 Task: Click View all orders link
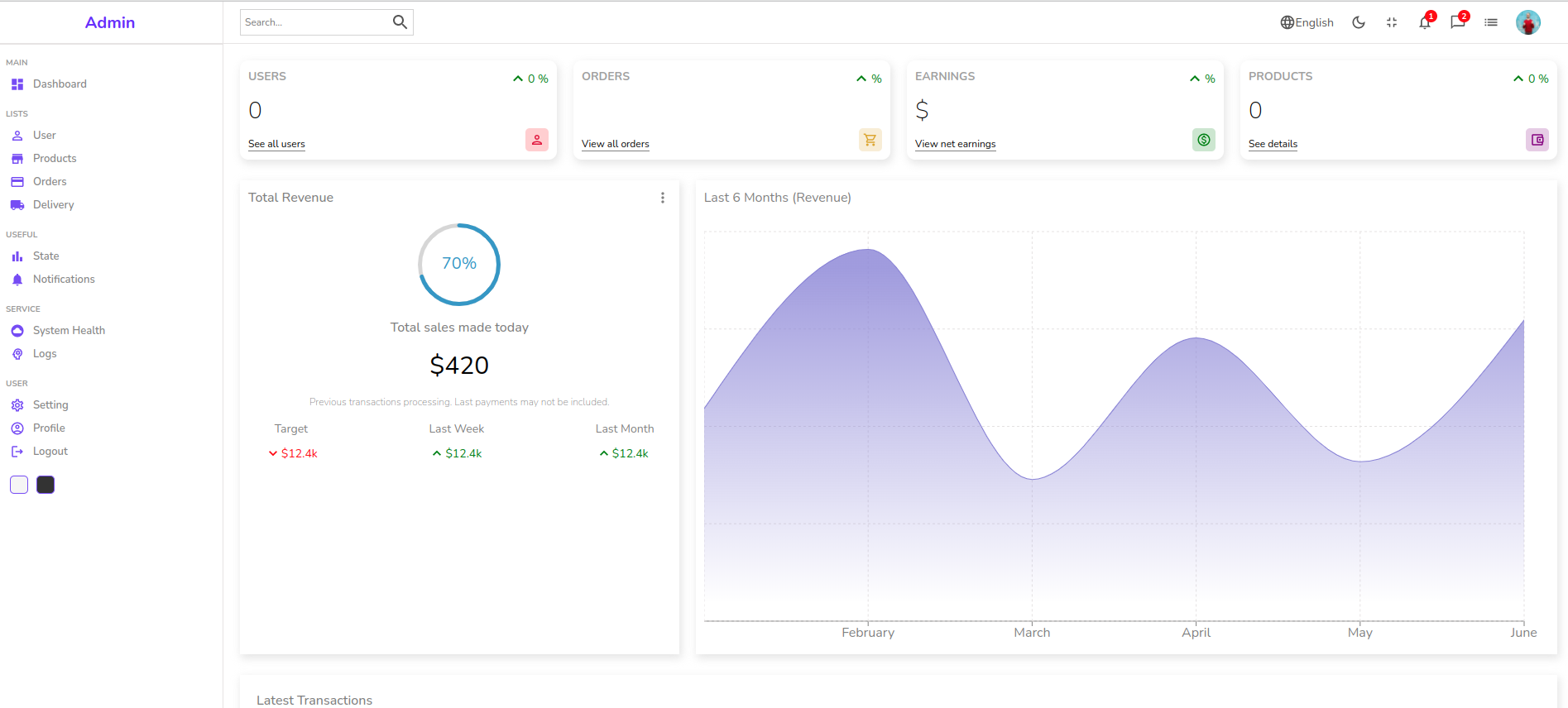(615, 144)
